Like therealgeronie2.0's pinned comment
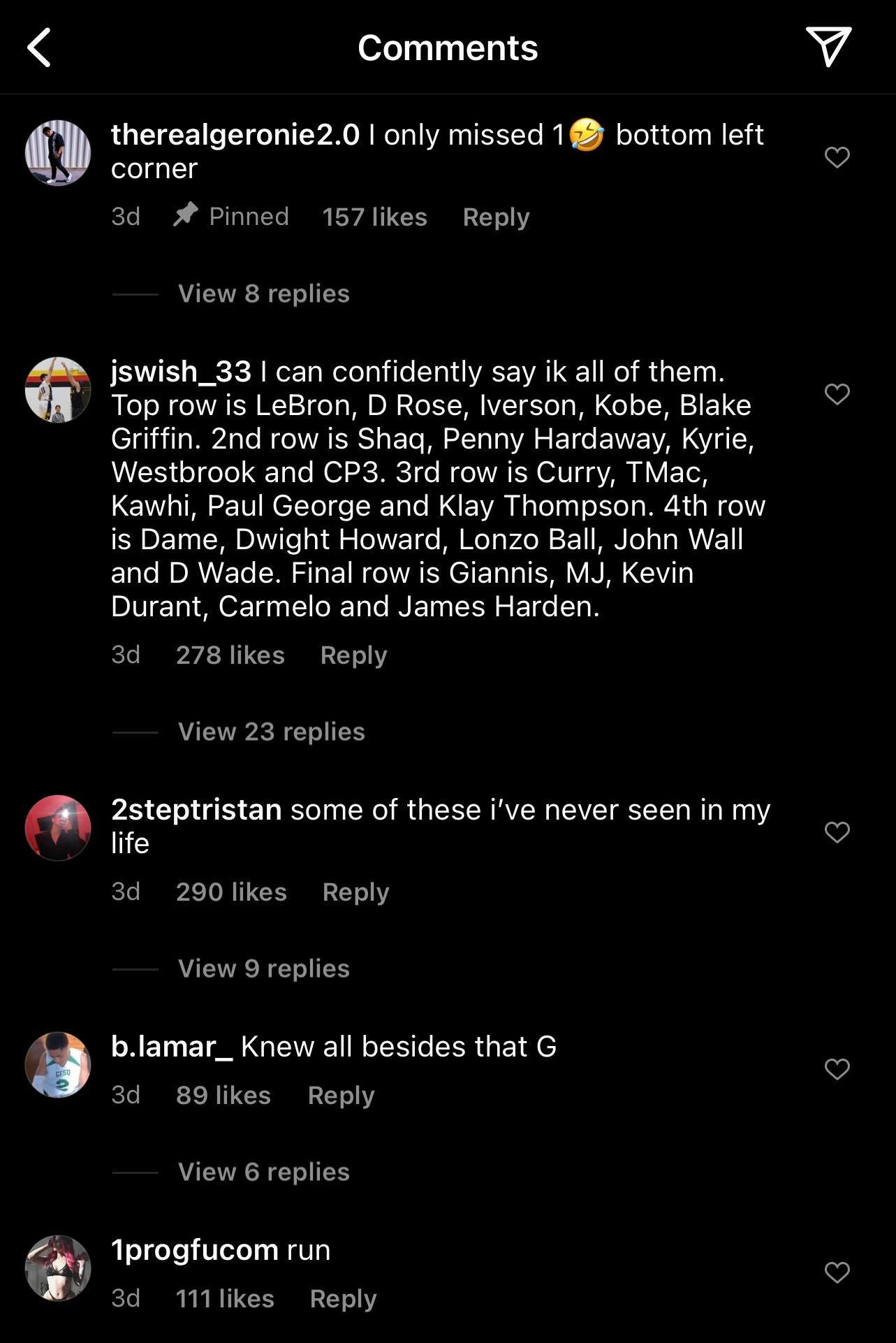The width and height of the screenshot is (896, 1343). click(837, 157)
